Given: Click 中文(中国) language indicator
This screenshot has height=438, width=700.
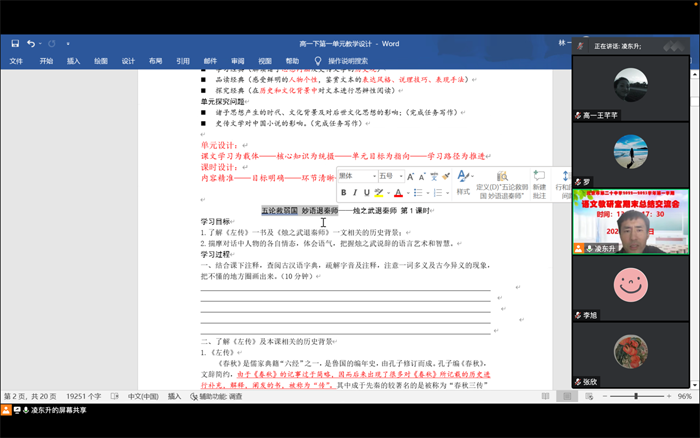Looking at the screenshot, I should (143, 396).
